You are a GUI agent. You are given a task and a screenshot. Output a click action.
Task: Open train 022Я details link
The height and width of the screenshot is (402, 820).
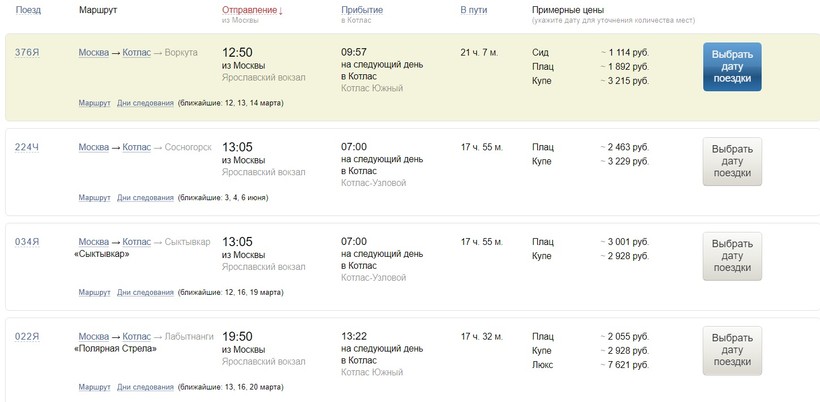pos(27,336)
